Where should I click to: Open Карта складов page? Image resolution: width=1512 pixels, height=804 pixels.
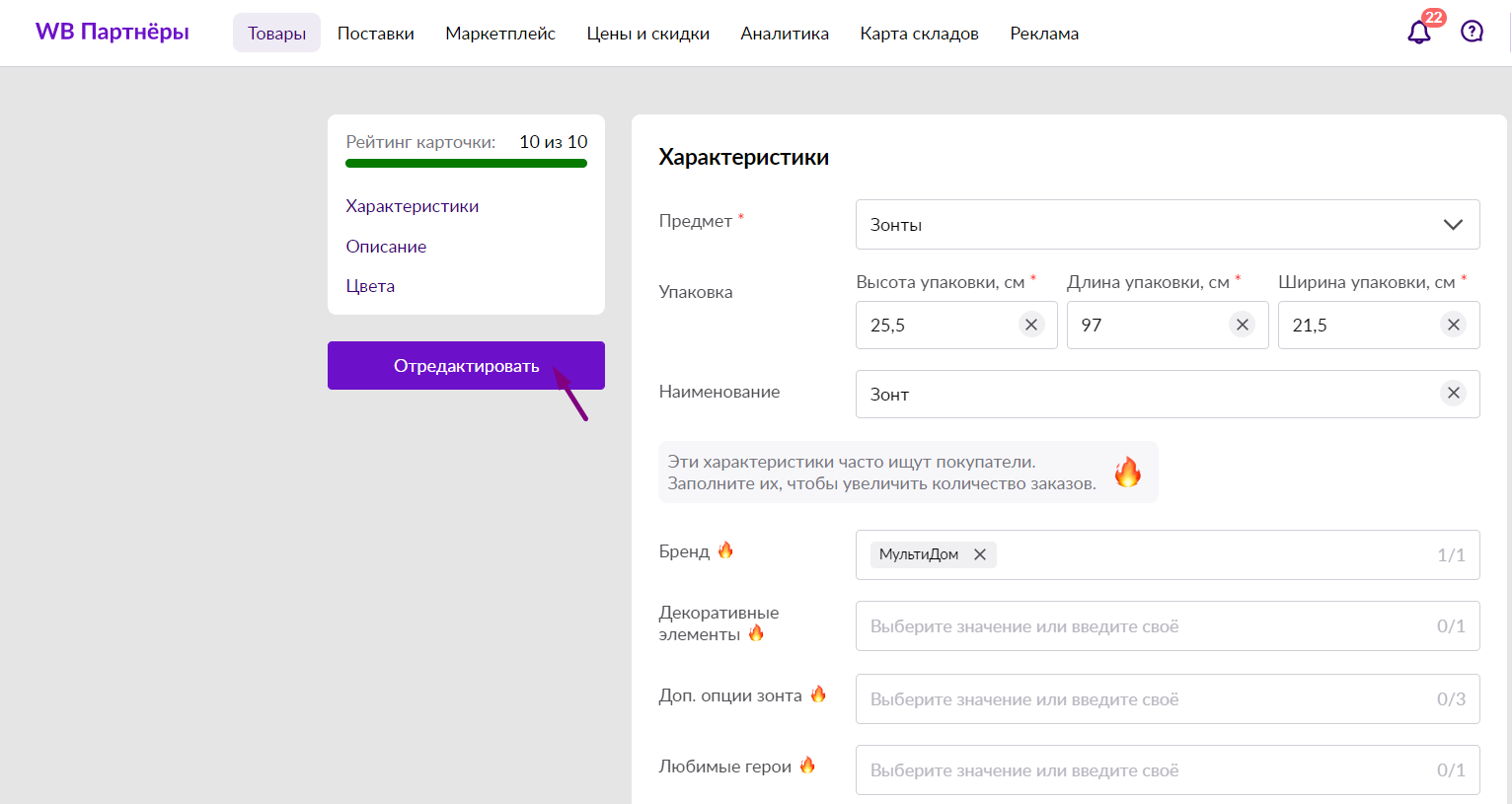[x=919, y=33]
